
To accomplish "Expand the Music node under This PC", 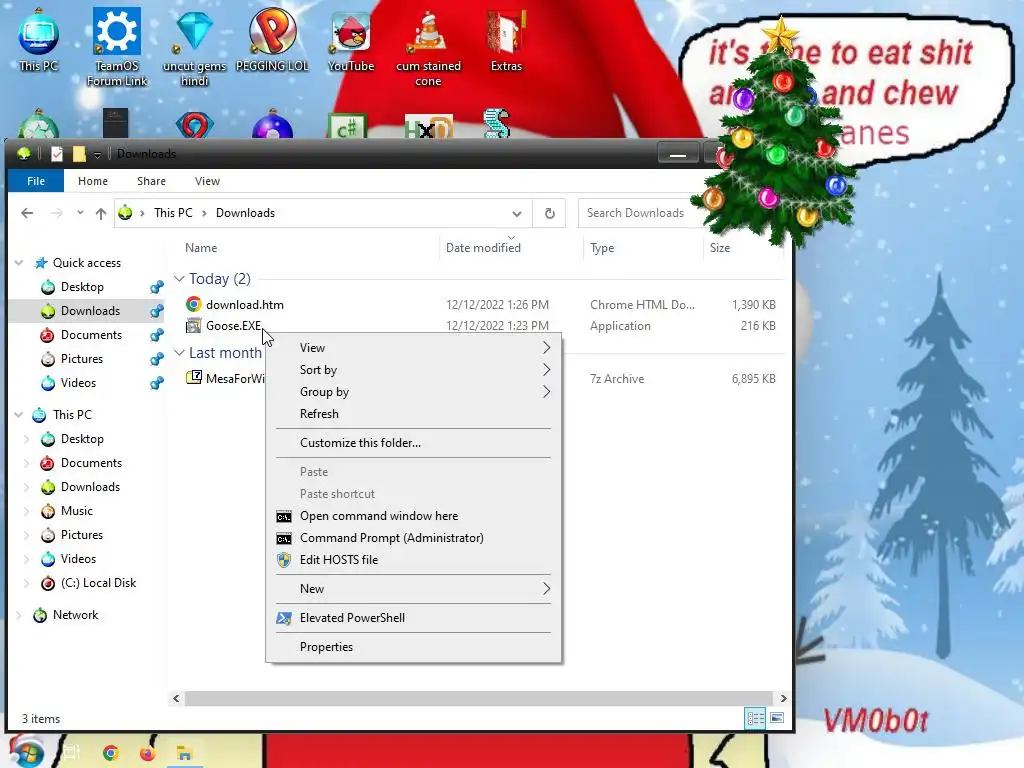I will pos(27,511).
